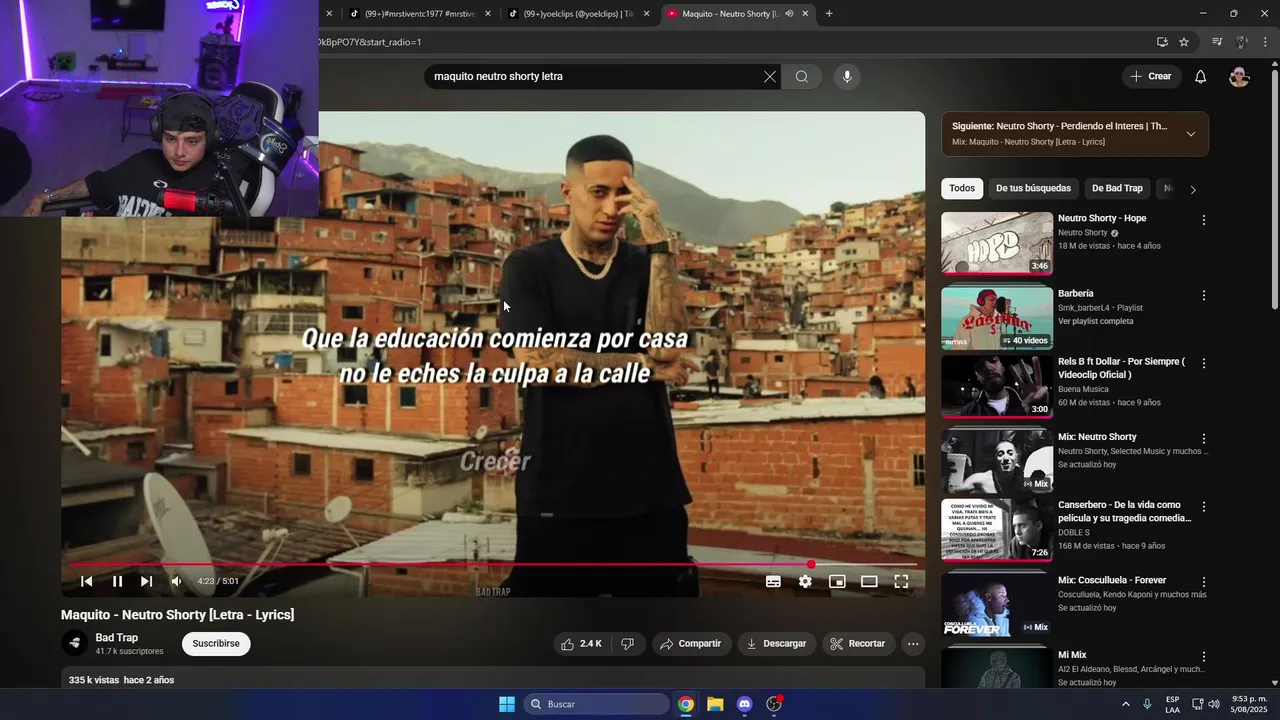Download the video with Descargar
The height and width of the screenshot is (720, 1280).
click(x=776, y=644)
